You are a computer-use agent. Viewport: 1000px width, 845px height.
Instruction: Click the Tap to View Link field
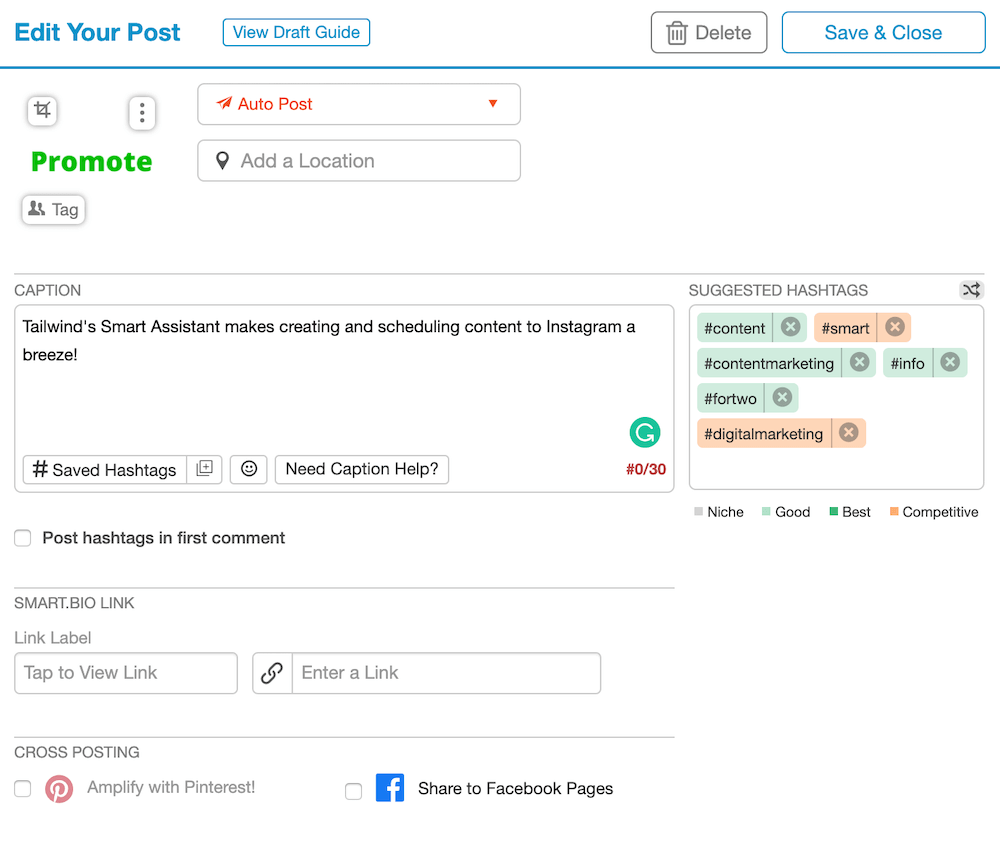[126, 673]
